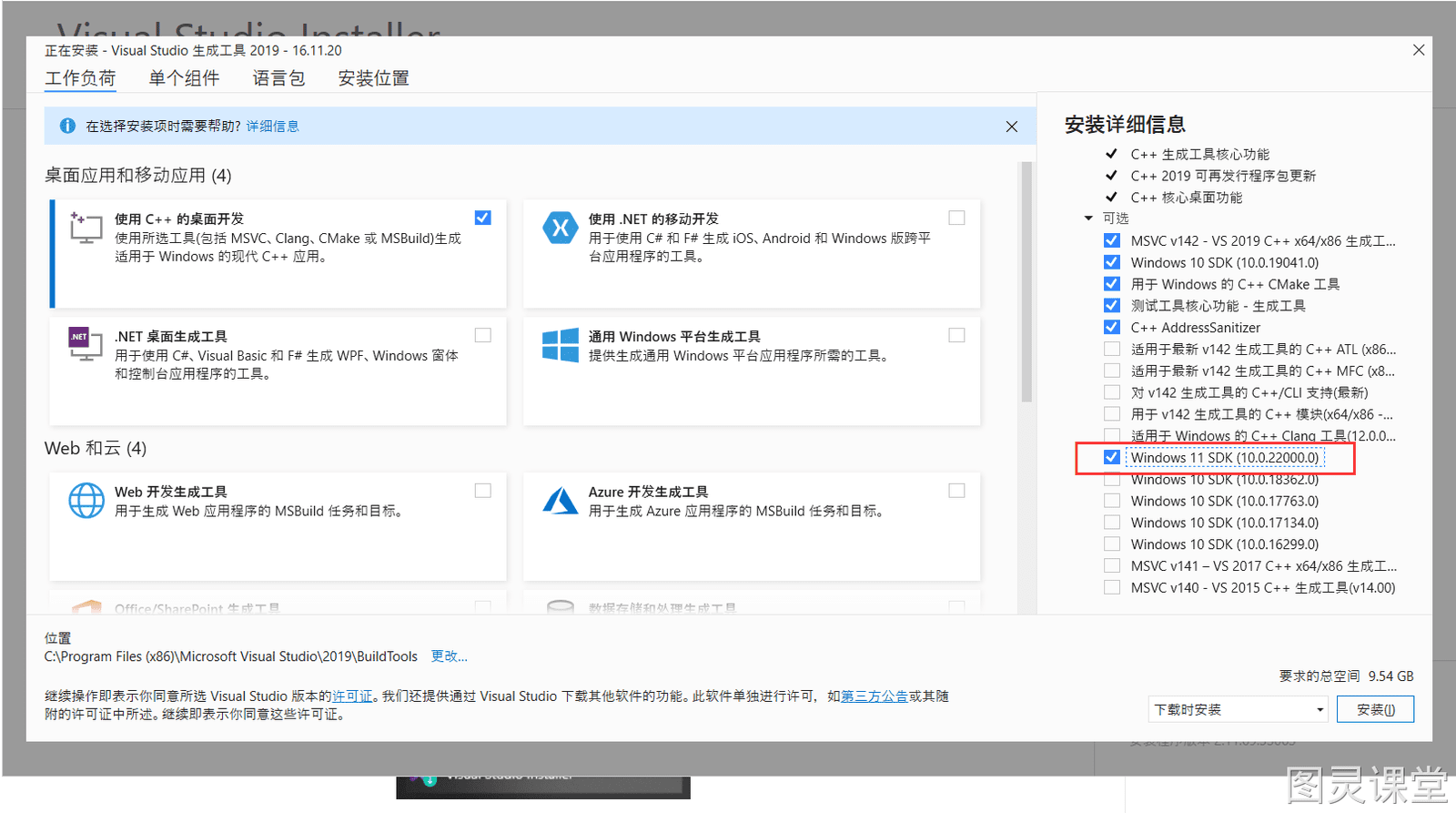The width and height of the screenshot is (1456, 813).
Task: Open the 单个组件 individual components tab
Action: [x=185, y=78]
